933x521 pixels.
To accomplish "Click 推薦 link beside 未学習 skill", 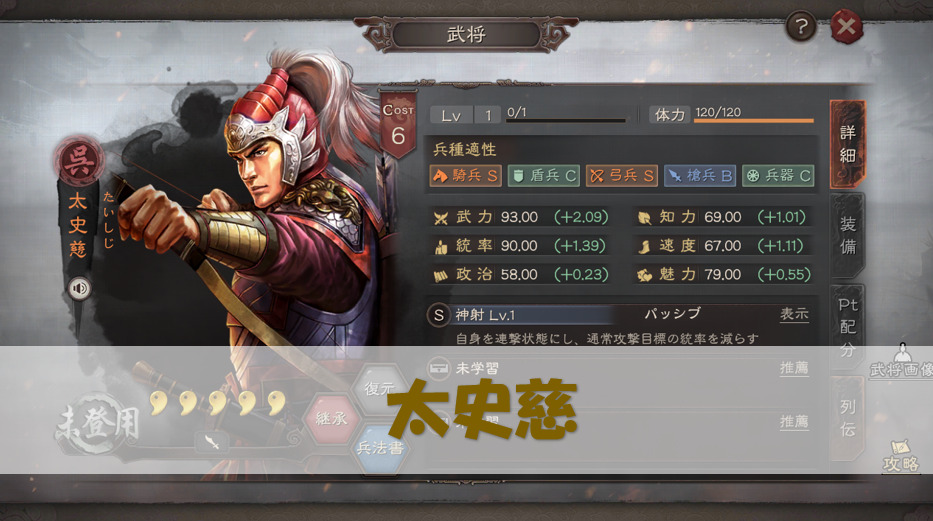I will coord(794,368).
